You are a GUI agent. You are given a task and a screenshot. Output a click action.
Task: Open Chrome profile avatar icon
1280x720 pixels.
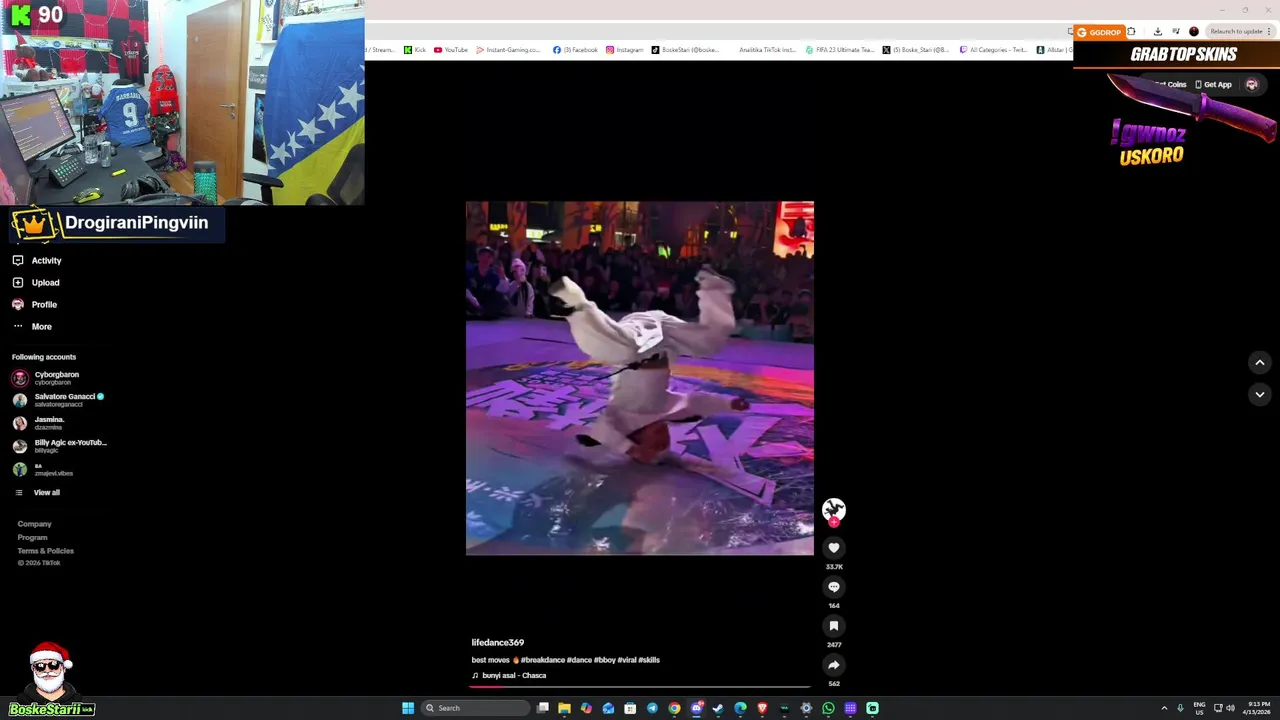pos(1194,32)
